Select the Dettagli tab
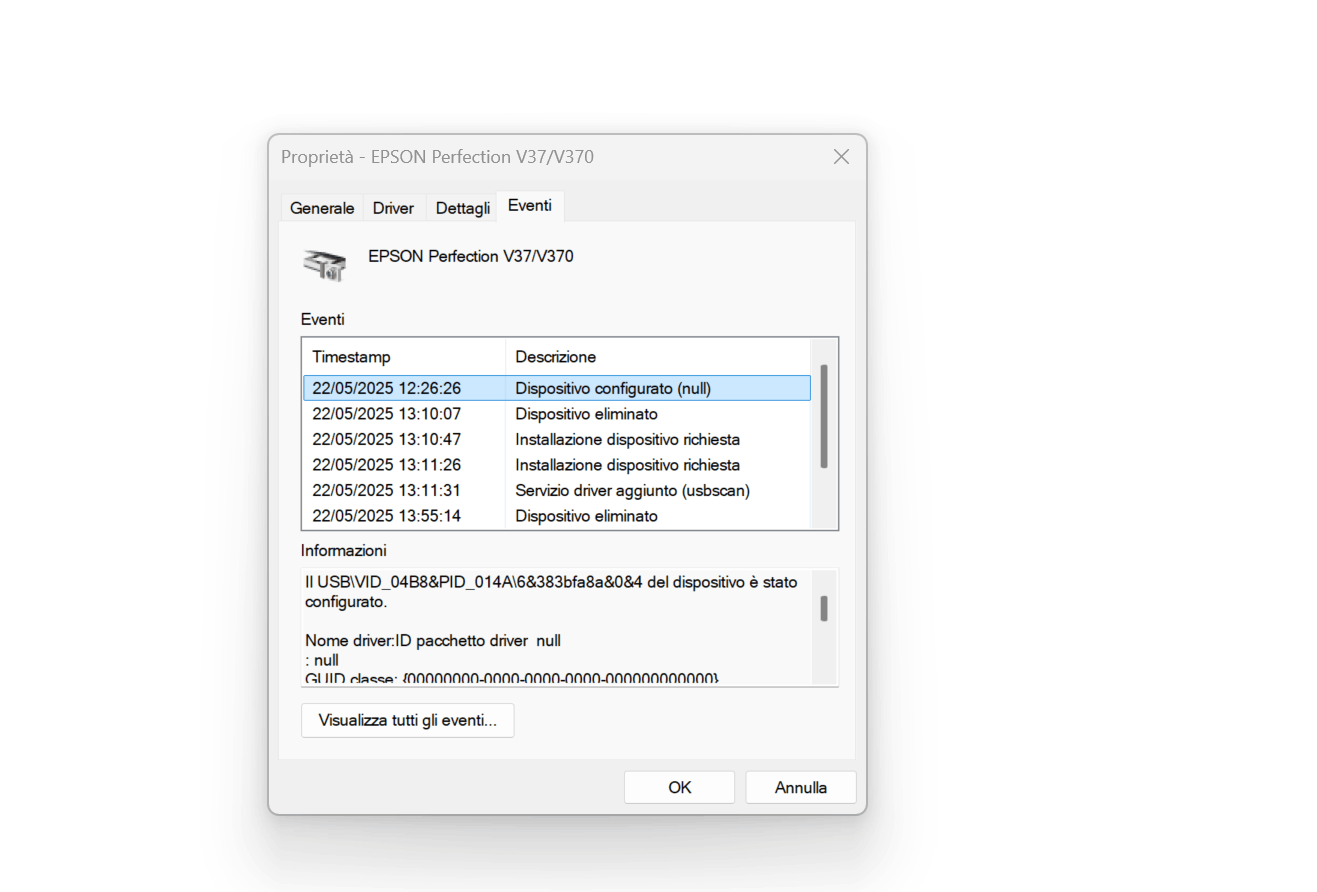 (463, 208)
